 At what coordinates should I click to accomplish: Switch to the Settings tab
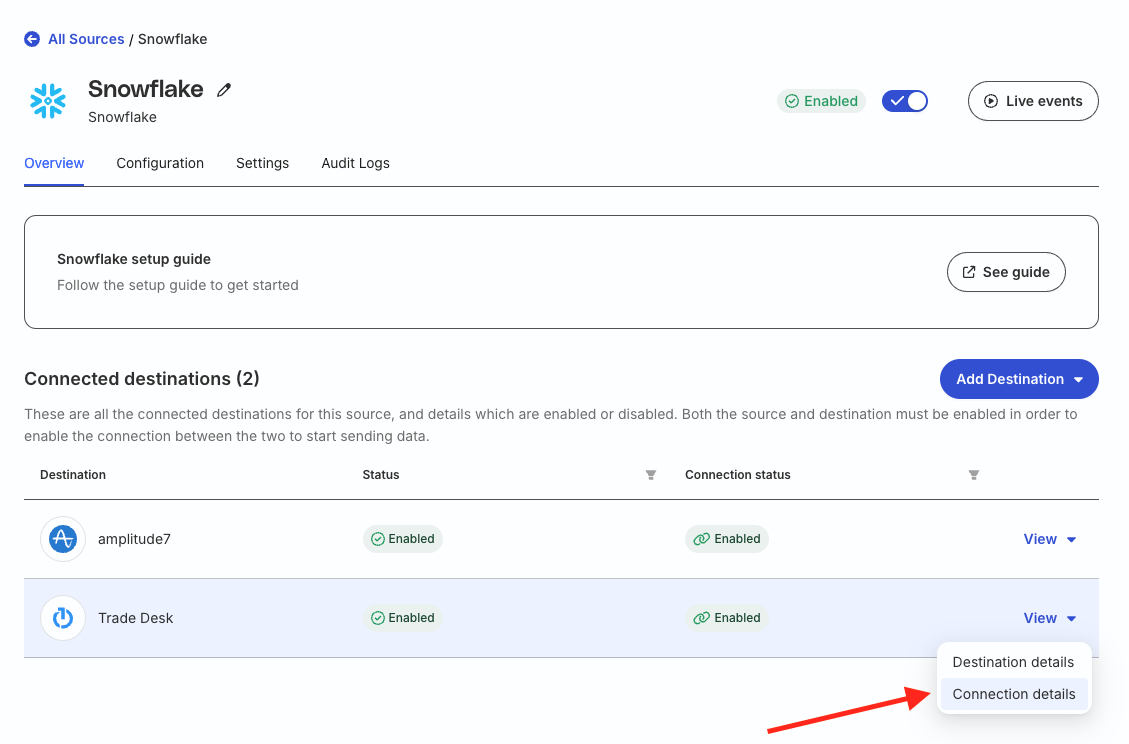coord(262,163)
